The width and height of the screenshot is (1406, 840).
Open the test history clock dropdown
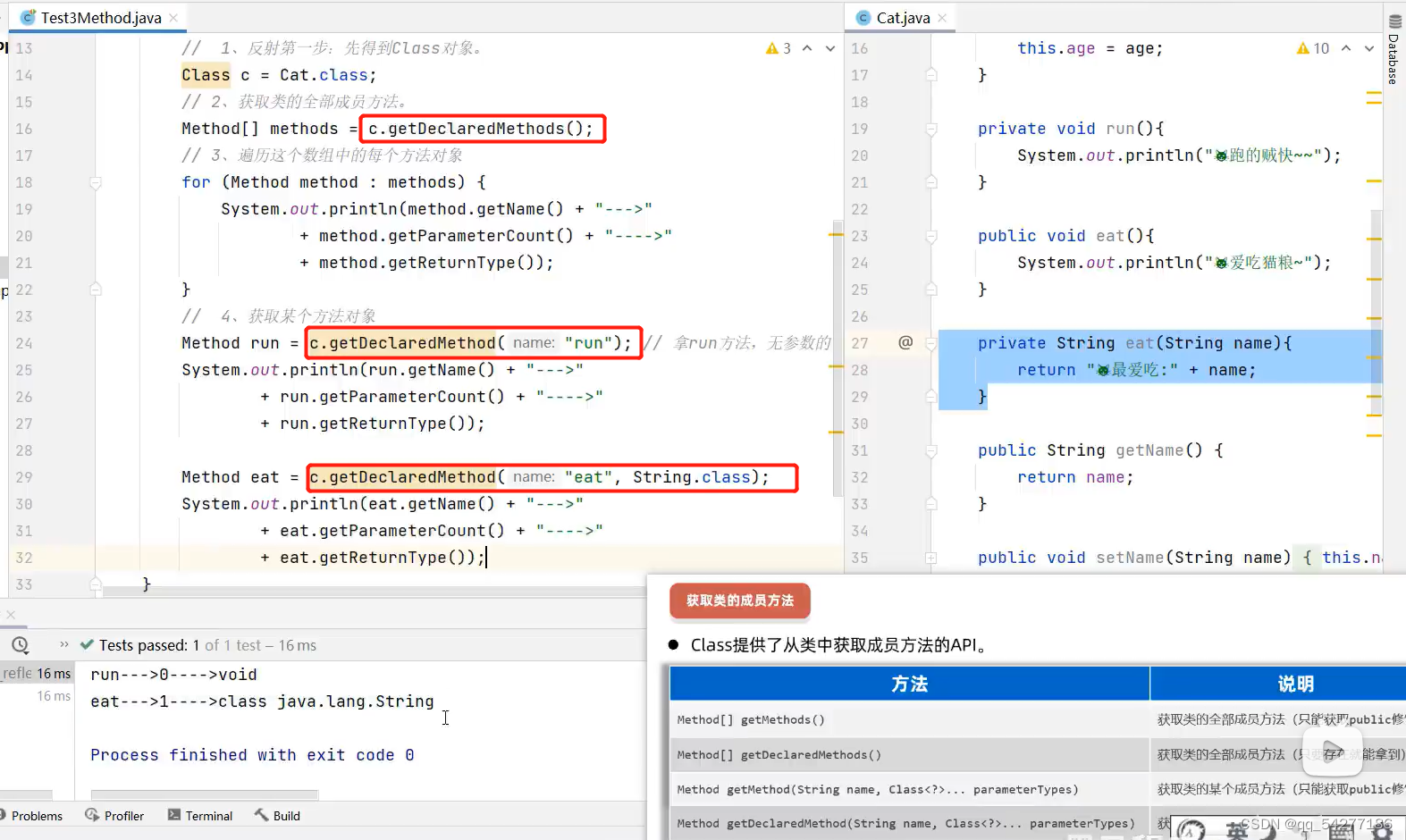21,645
